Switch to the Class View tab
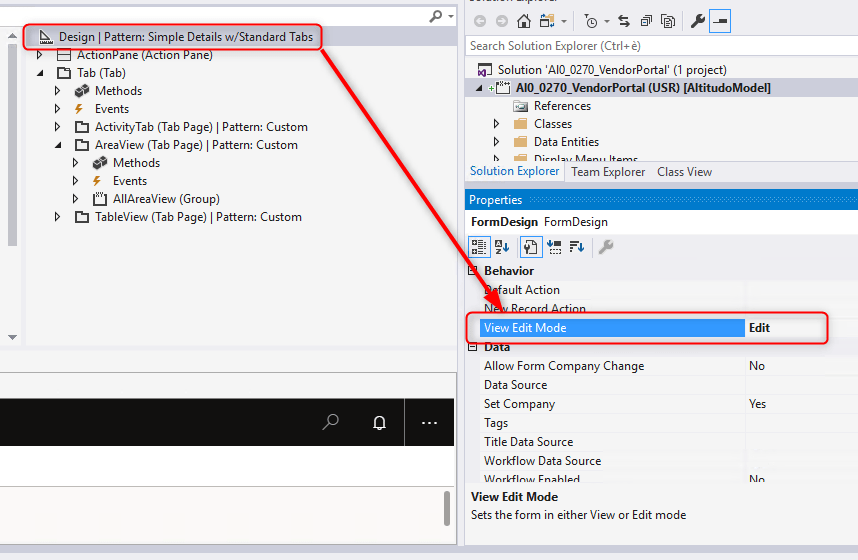The width and height of the screenshot is (858, 560). (684, 172)
